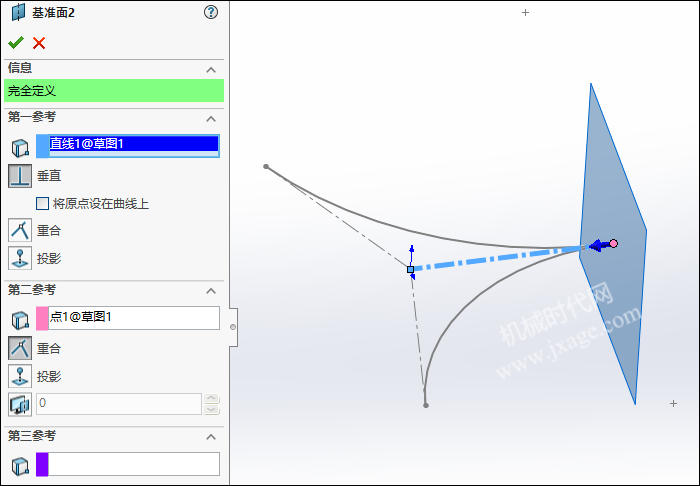
Task: Toggle the 投影 constraint in first reference
Action: (20, 258)
